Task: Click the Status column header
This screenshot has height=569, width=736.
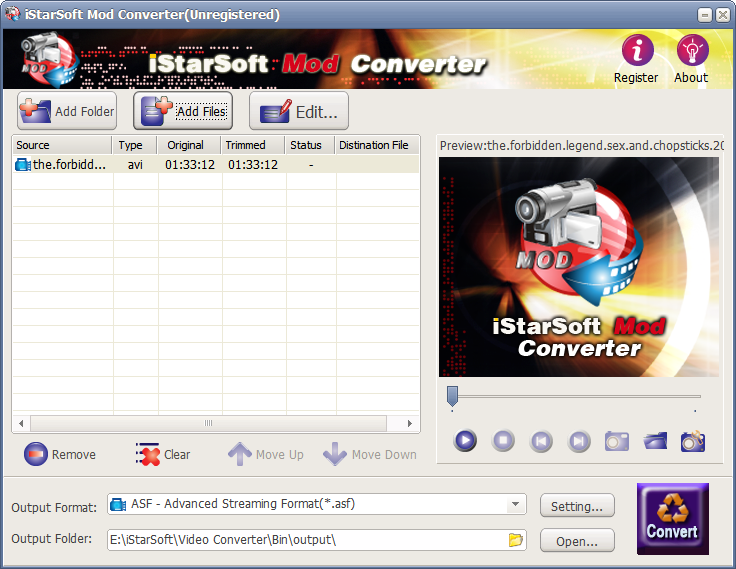Action: 310,145
